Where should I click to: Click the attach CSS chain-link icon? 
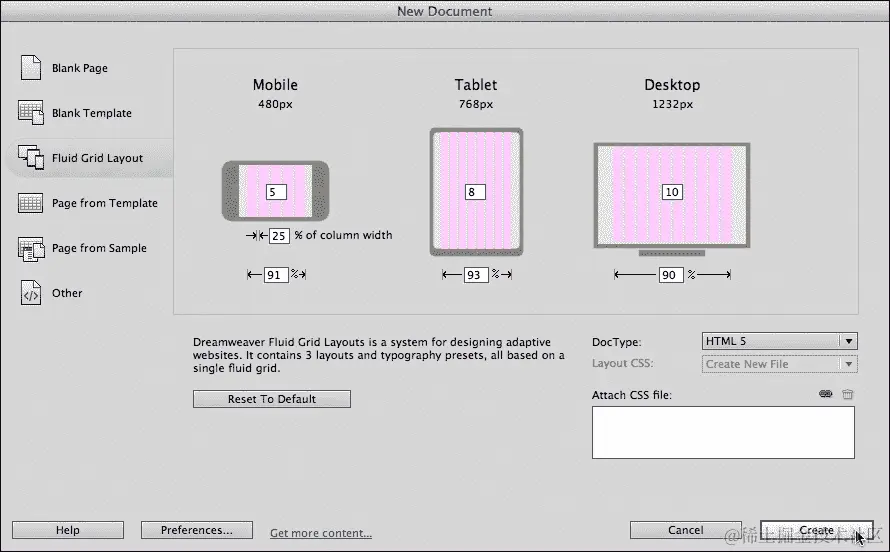point(825,394)
